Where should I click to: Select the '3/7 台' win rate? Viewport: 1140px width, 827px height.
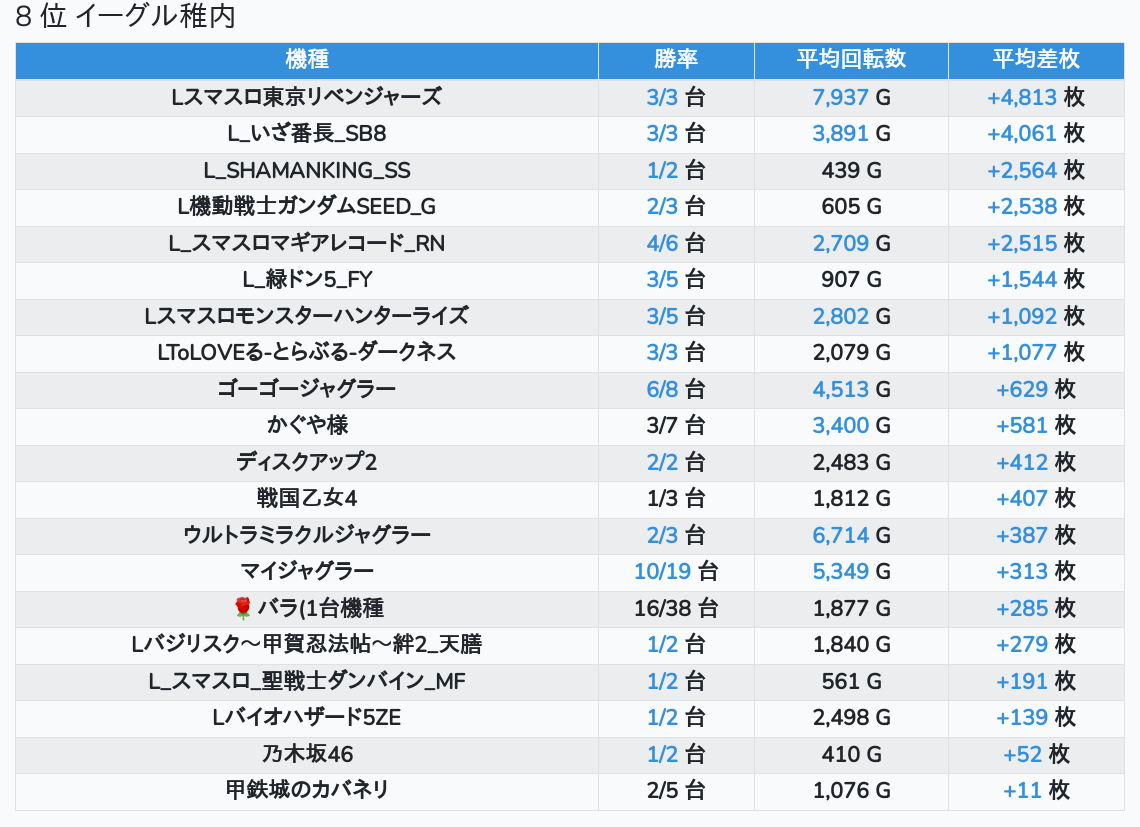[676, 426]
